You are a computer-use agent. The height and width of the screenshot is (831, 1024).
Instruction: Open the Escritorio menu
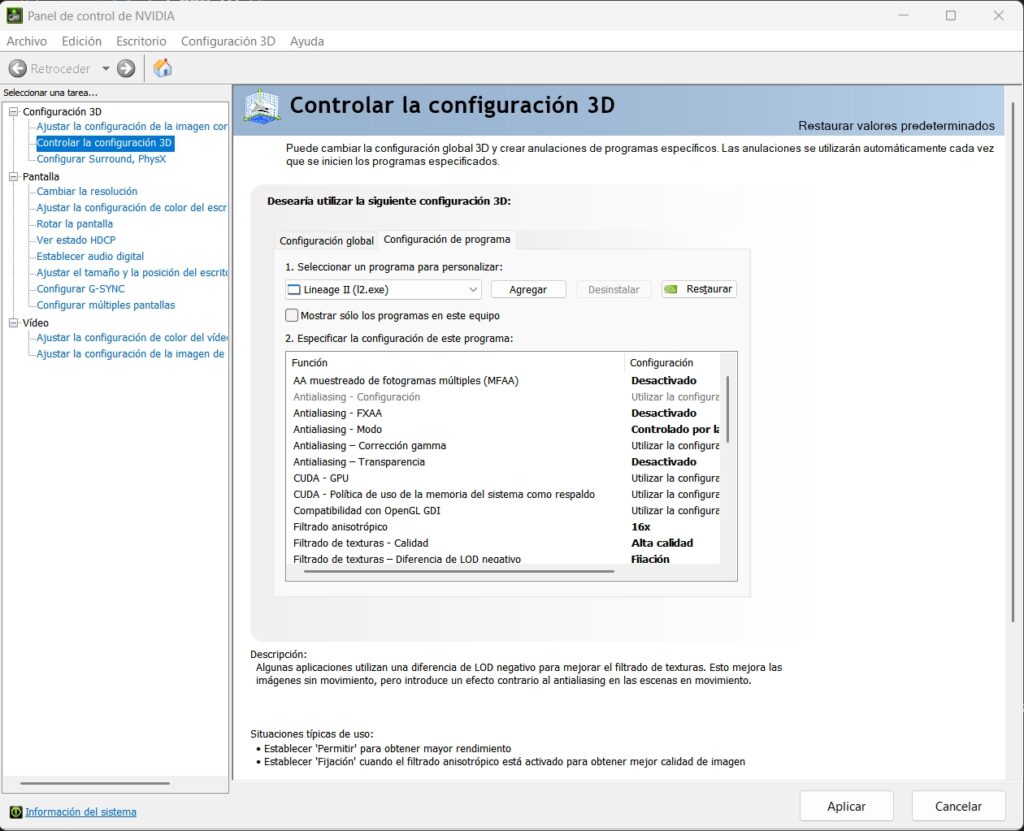141,41
